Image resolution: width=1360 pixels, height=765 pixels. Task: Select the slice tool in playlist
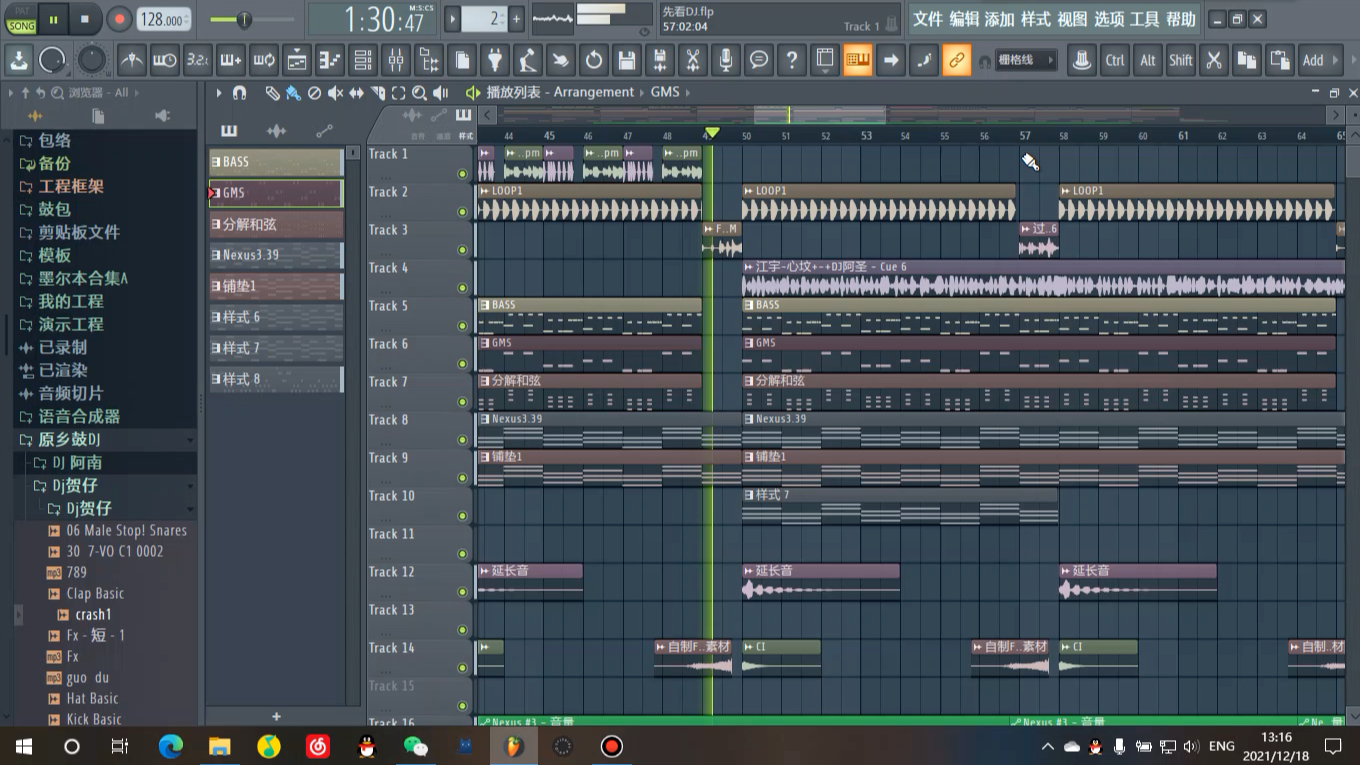(377, 93)
